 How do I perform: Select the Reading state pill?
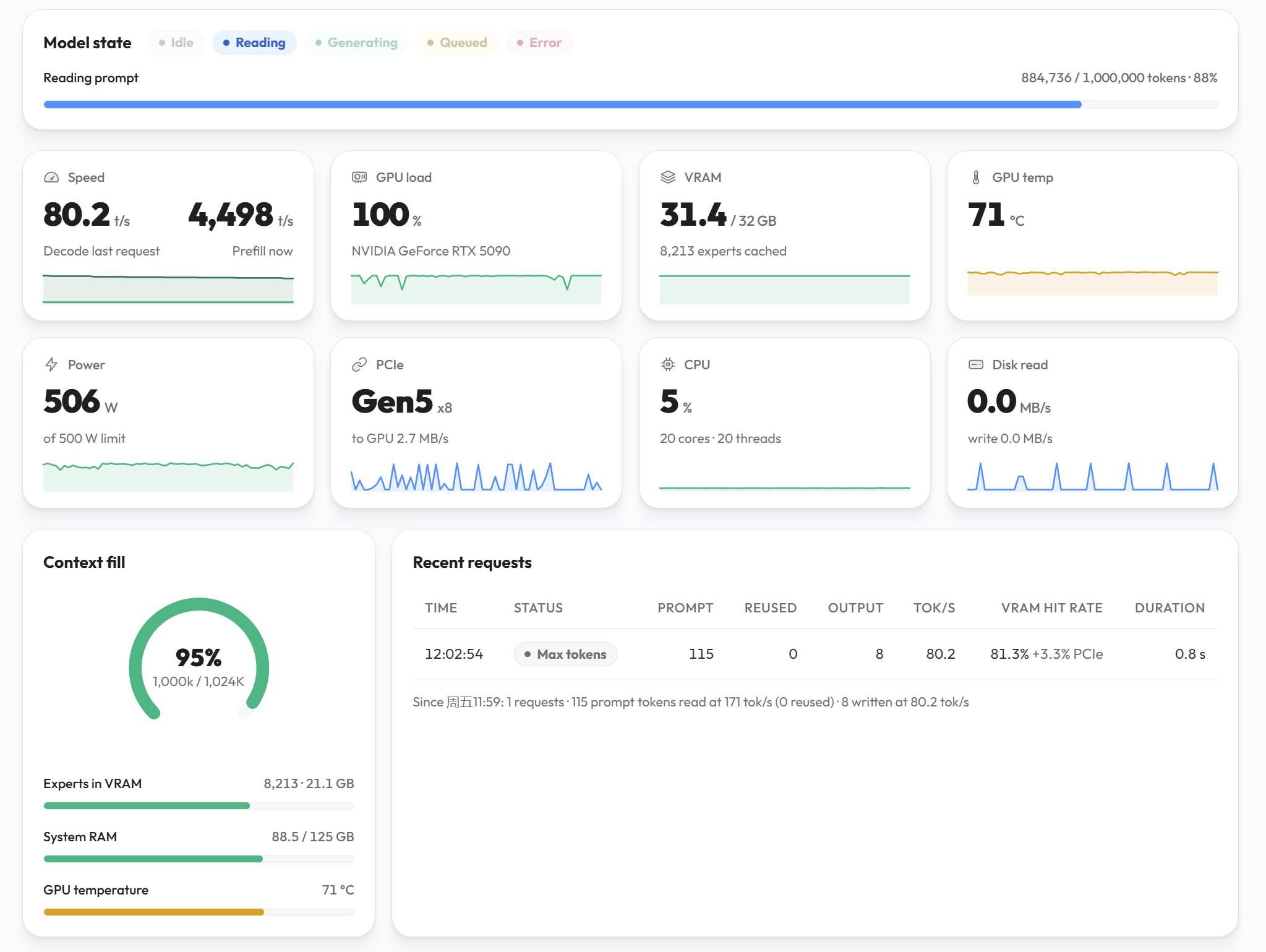click(x=254, y=43)
